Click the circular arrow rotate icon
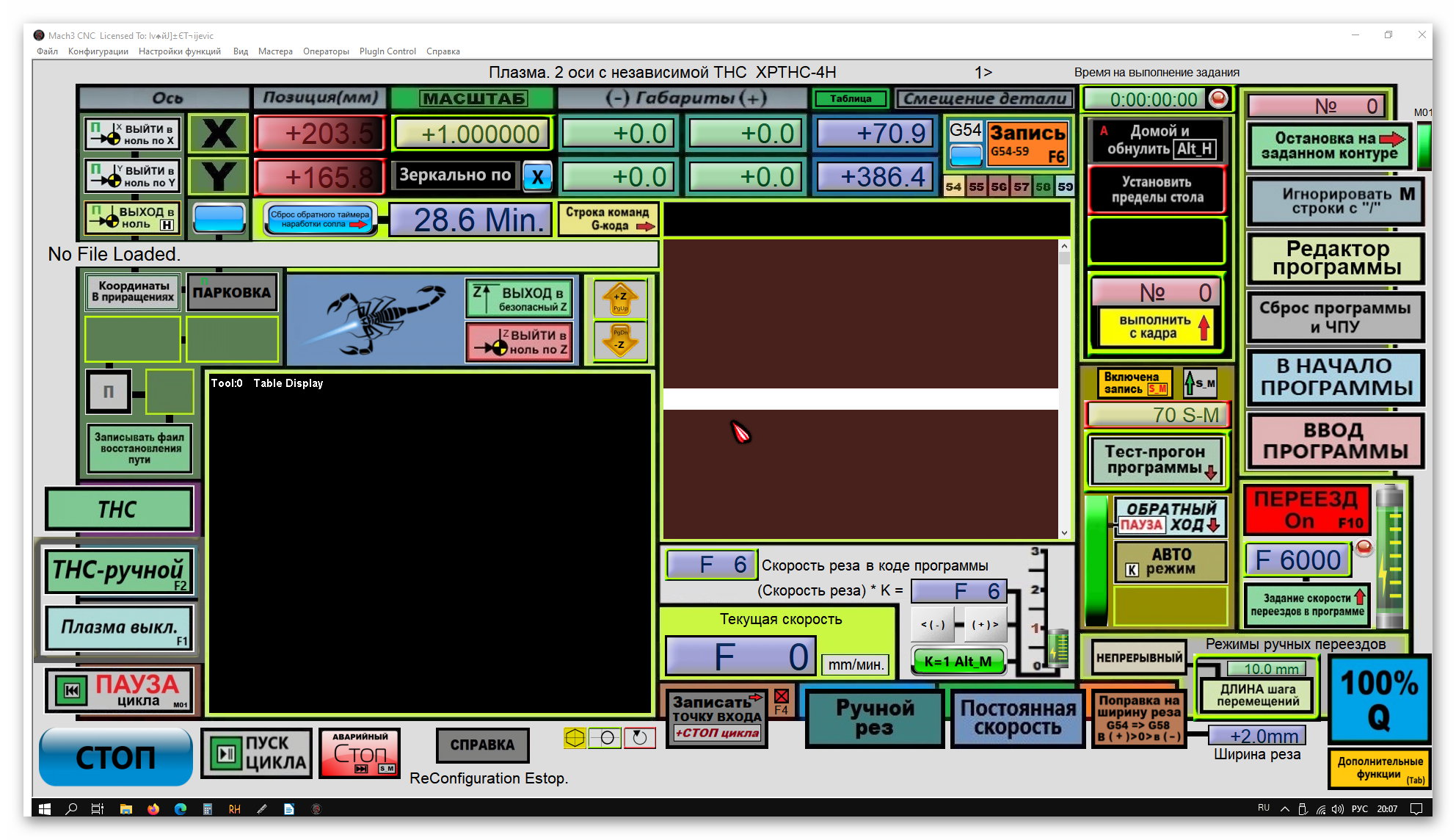The image size is (1456, 840). (x=639, y=738)
